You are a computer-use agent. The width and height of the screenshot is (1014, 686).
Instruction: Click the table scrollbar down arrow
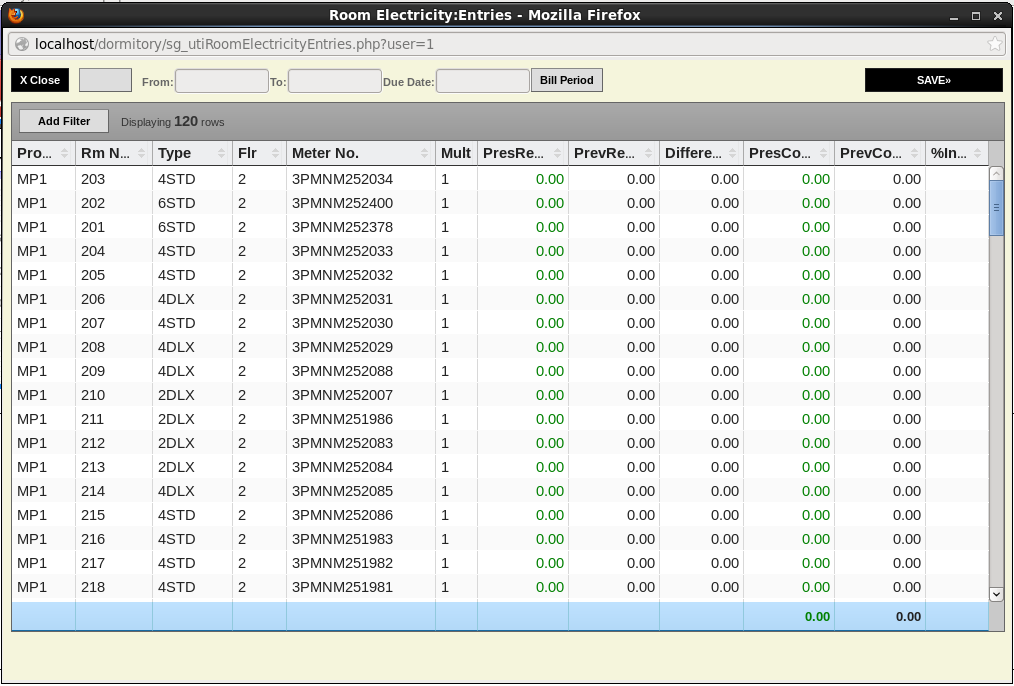click(x=995, y=594)
